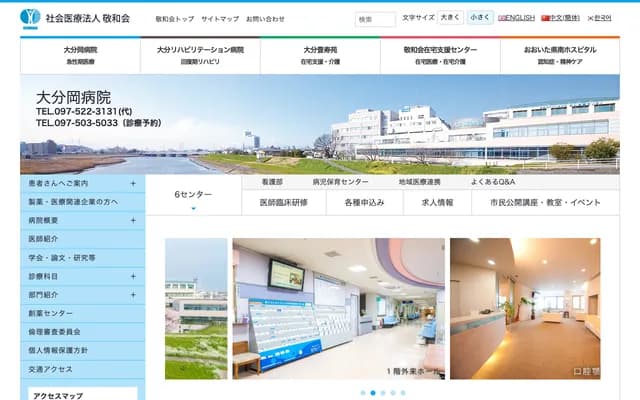Open the 各種申込み menu item

pyautogui.click(x=364, y=202)
